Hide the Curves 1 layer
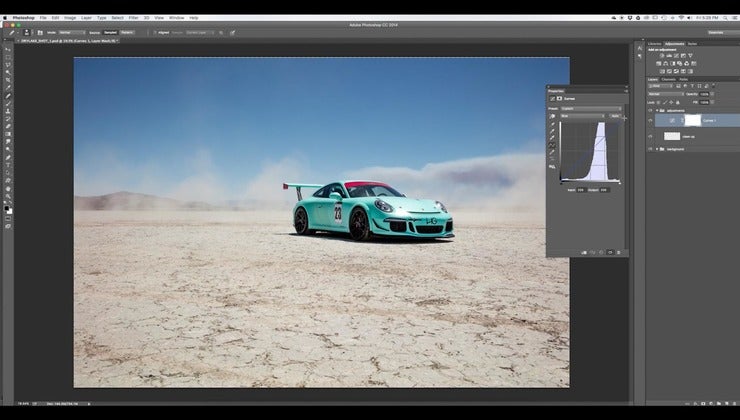 tap(650, 120)
